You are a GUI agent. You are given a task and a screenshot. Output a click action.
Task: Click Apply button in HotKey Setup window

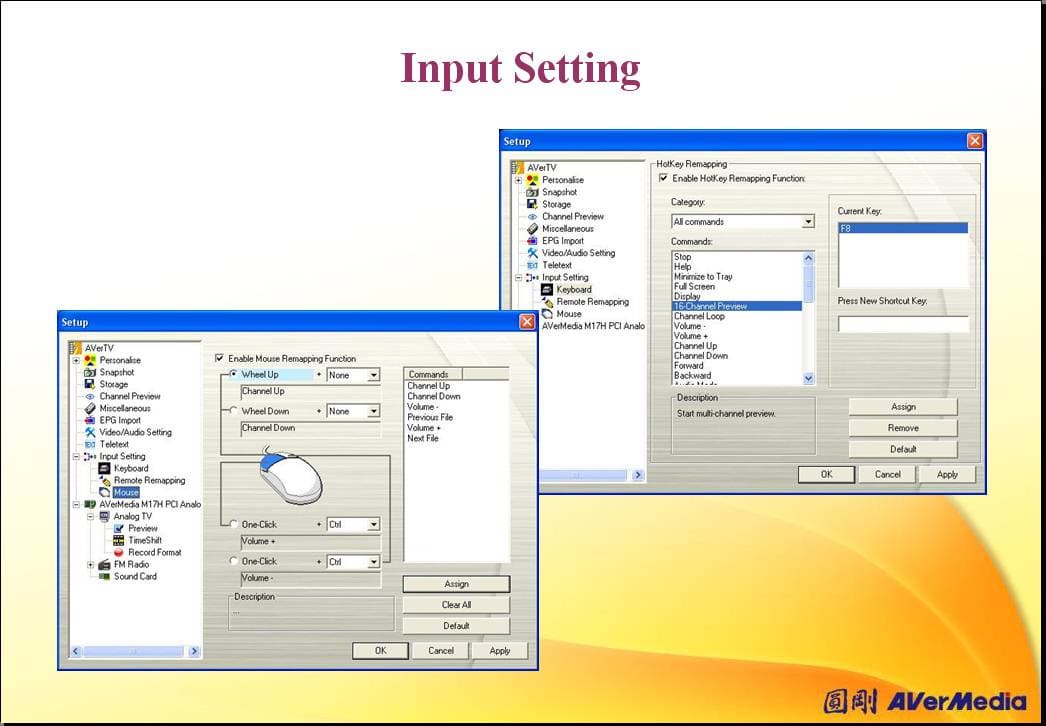click(x=947, y=474)
